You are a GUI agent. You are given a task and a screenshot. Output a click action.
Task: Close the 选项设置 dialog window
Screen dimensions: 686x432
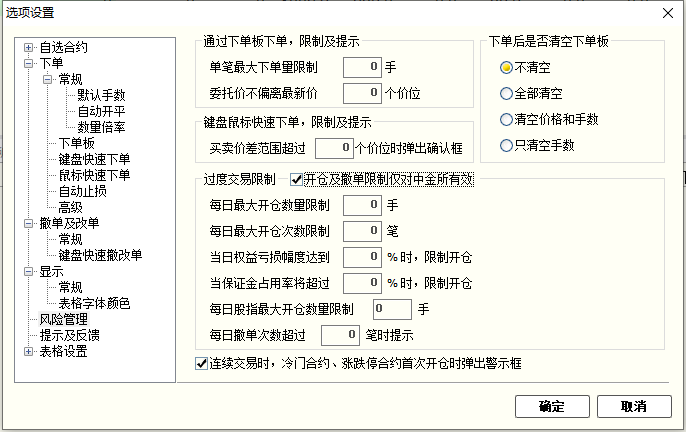[668, 13]
